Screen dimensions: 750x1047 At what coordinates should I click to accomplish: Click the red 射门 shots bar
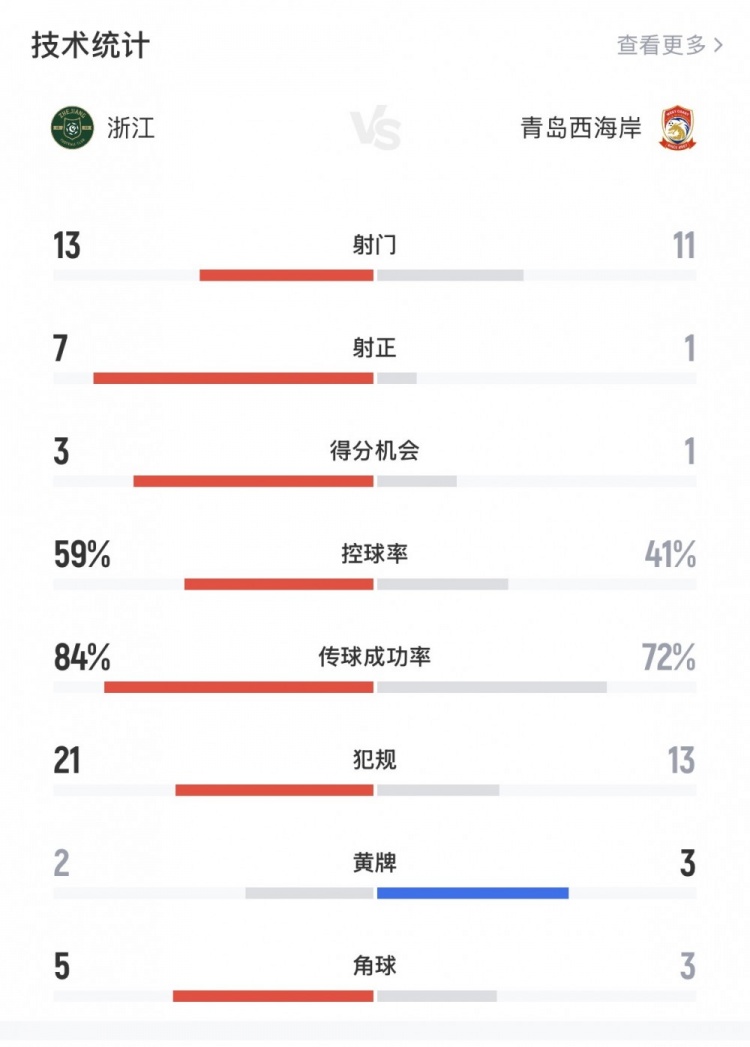[287, 275]
